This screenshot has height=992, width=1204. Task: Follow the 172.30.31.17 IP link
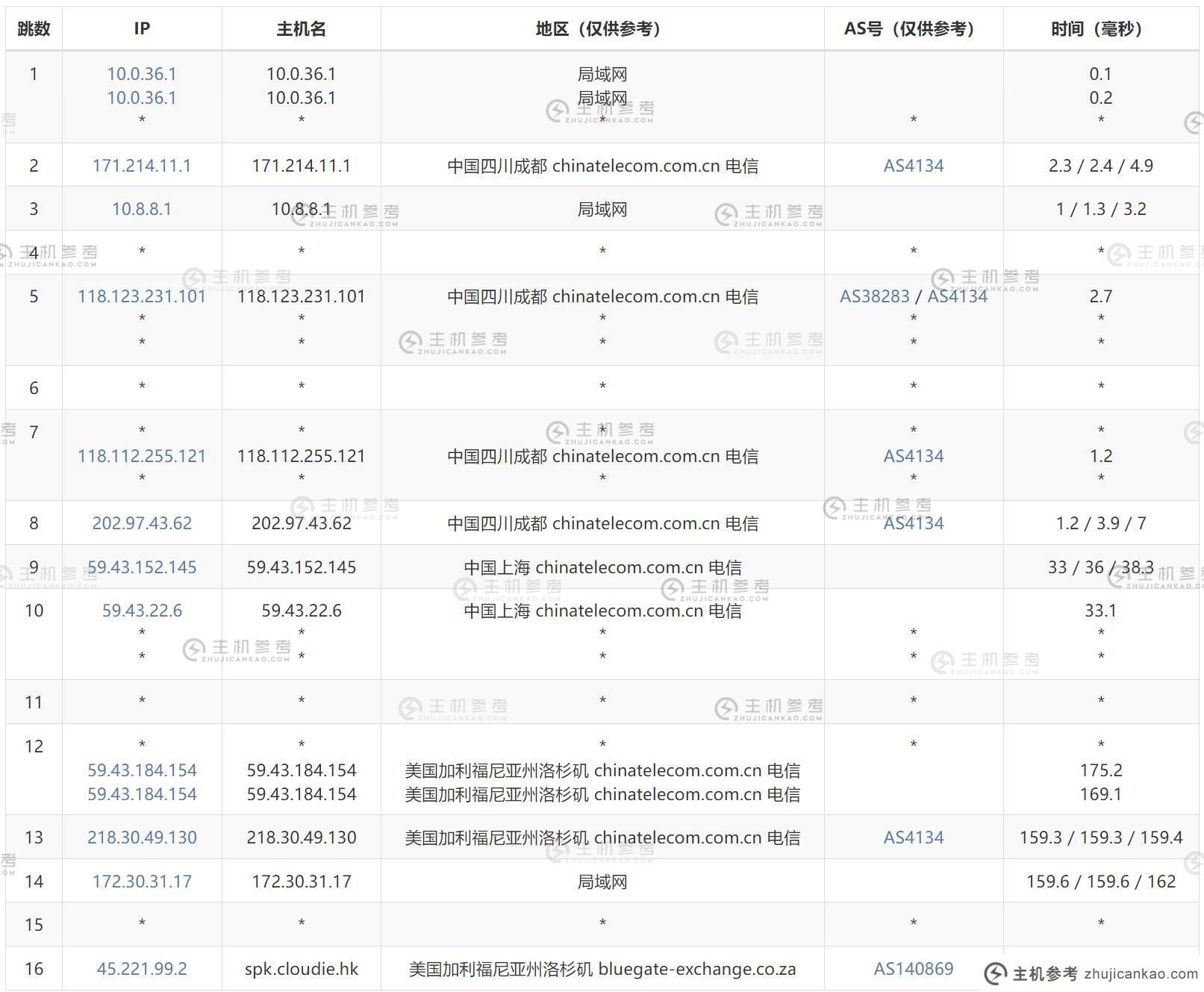[142, 882]
